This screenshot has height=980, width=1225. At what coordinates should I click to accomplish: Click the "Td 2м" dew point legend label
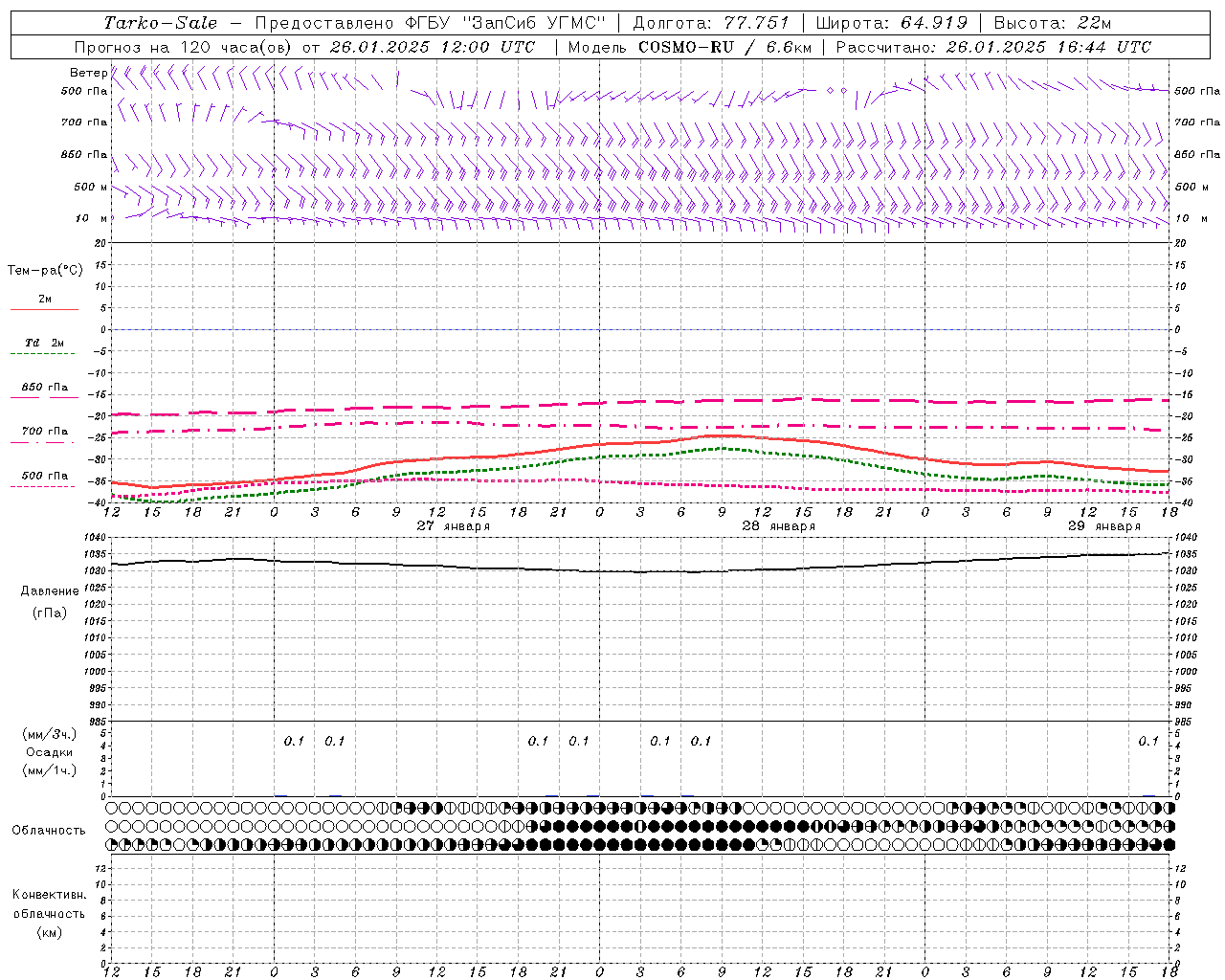(x=45, y=343)
